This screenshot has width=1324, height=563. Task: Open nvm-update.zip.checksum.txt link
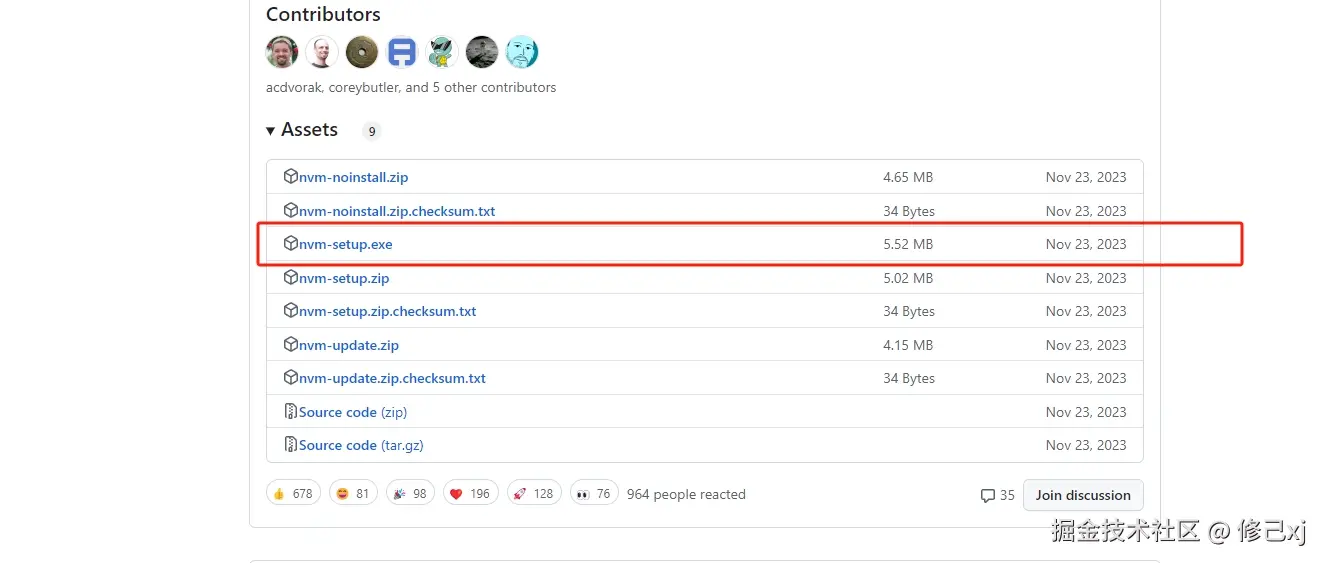point(392,378)
